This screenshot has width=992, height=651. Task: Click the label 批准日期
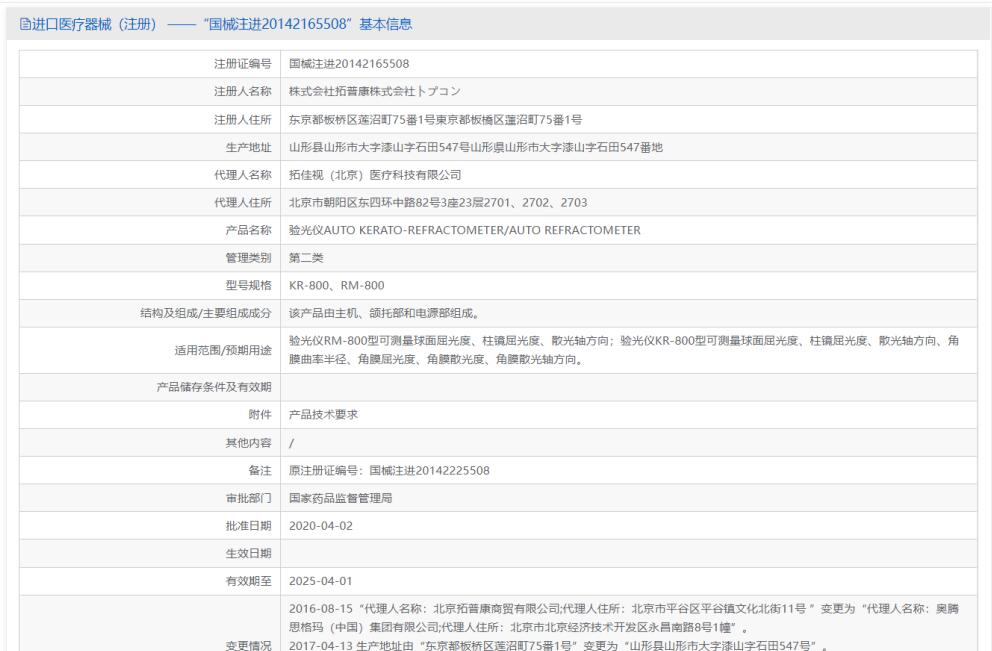pos(248,526)
